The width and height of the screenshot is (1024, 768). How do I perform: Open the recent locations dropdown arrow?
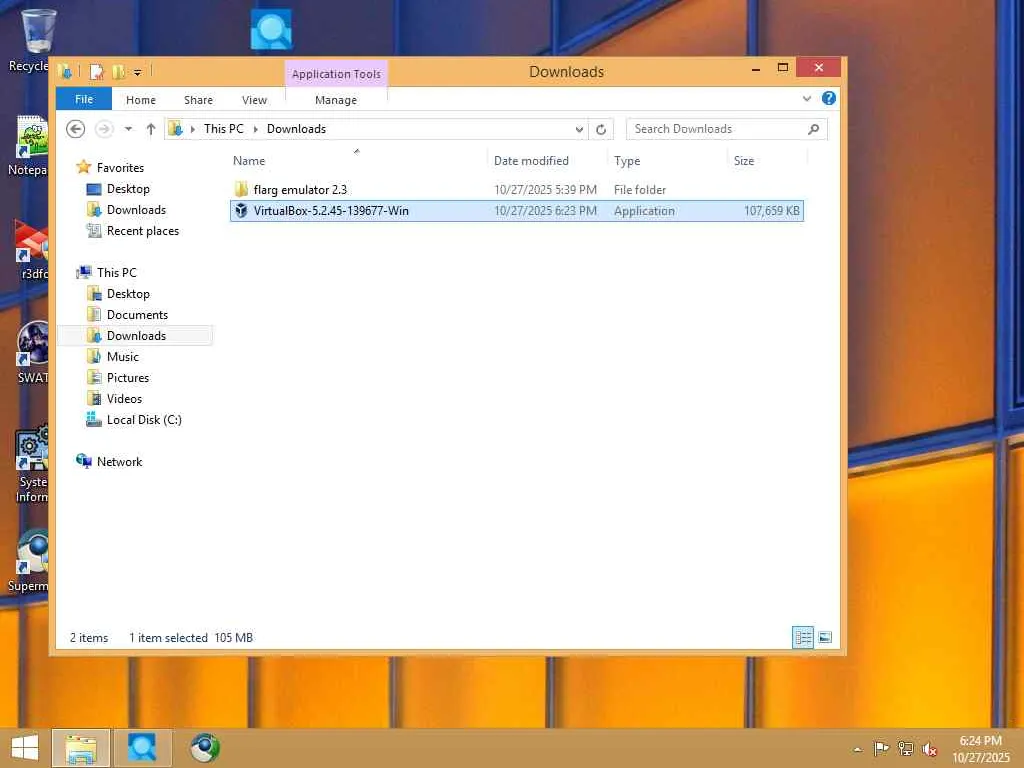coord(129,129)
